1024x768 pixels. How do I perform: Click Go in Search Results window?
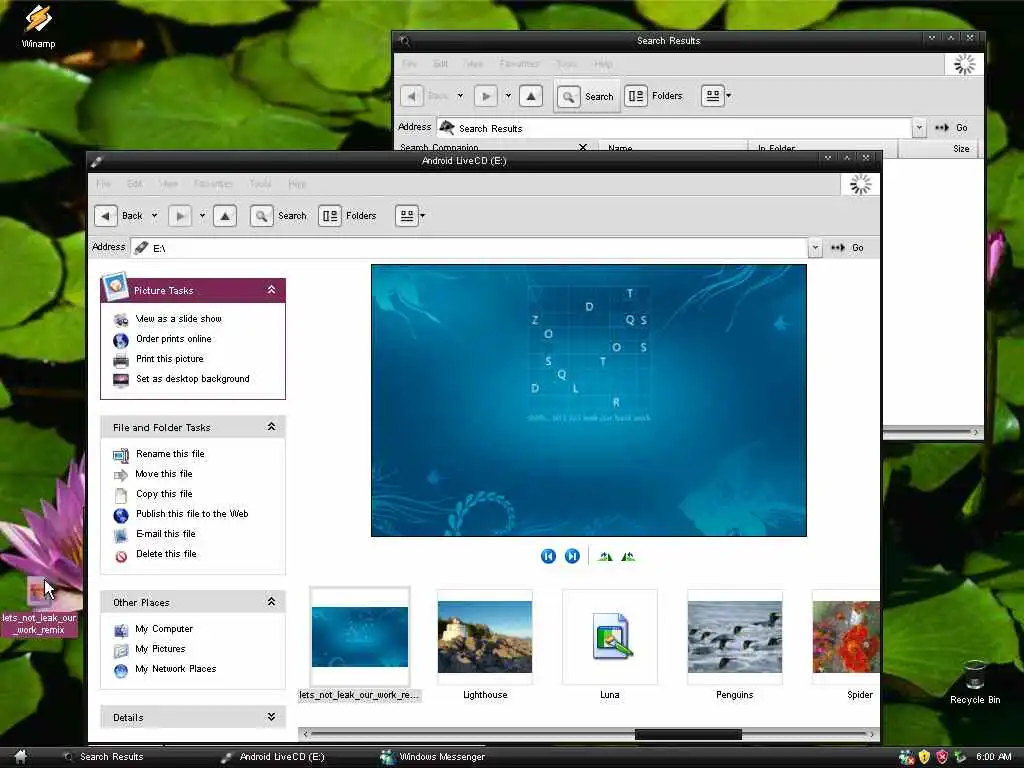click(x=952, y=127)
